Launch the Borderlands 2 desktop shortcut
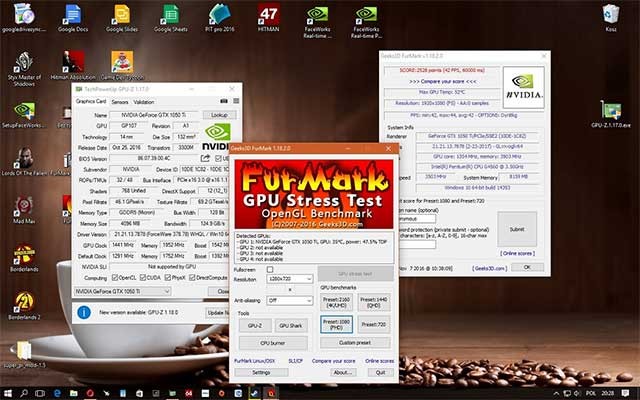 pyautogui.click(x=24, y=306)
